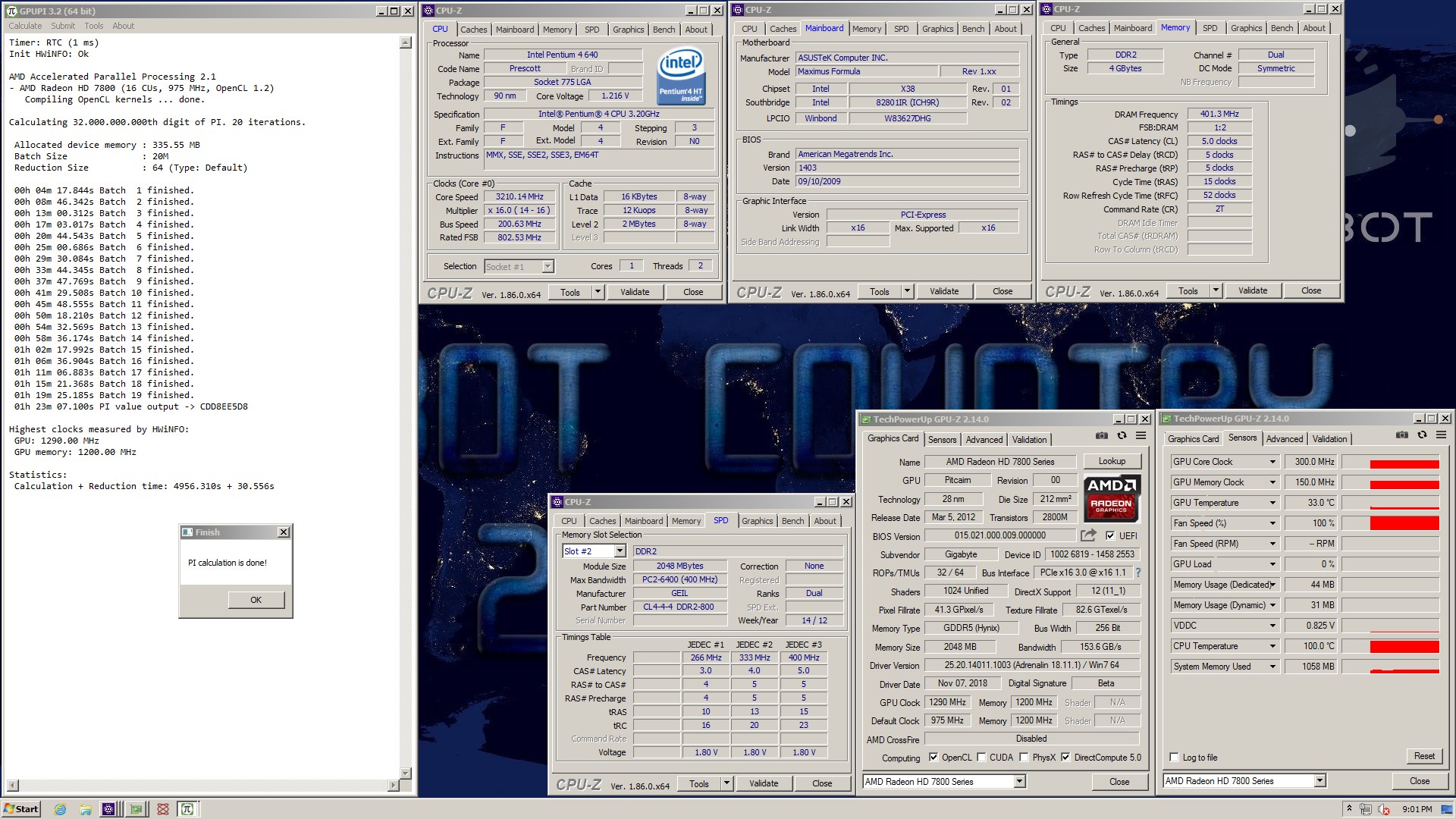Click the GPU-Z Sensors window title bar icon
The image size is (1456, 819).
pyautogui.click(x=1166, y=419)
